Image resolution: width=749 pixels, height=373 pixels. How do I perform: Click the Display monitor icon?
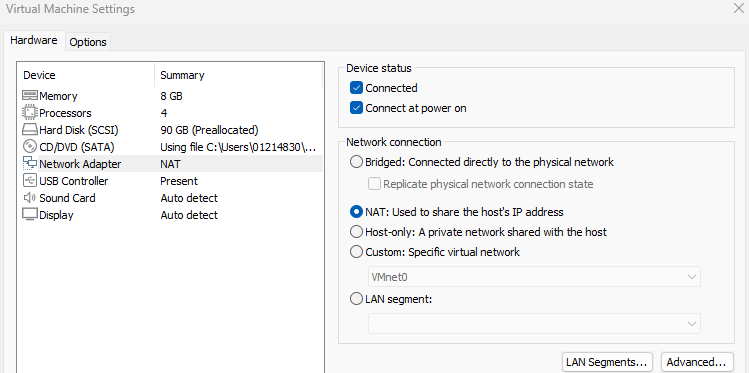click(x=30, y=214)
